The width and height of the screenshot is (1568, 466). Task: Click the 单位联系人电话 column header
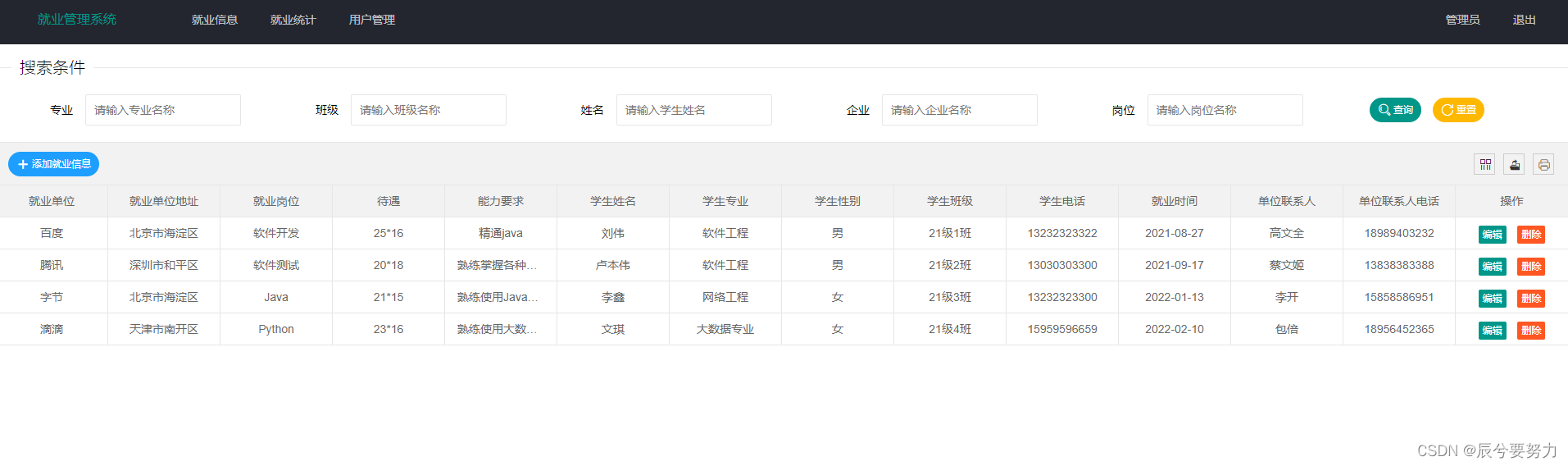click(x=1399, y=201)
